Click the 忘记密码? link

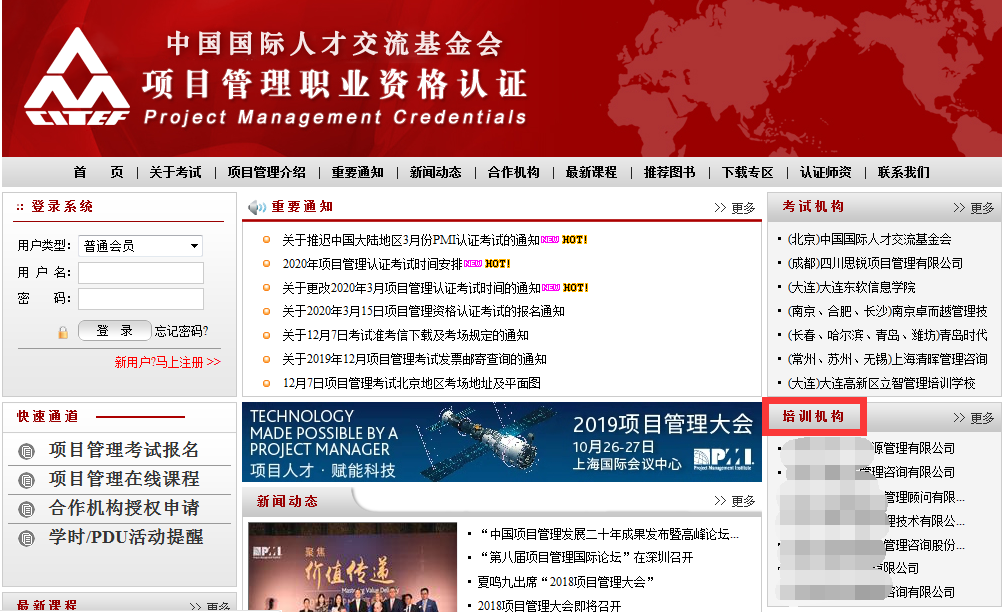181,331
